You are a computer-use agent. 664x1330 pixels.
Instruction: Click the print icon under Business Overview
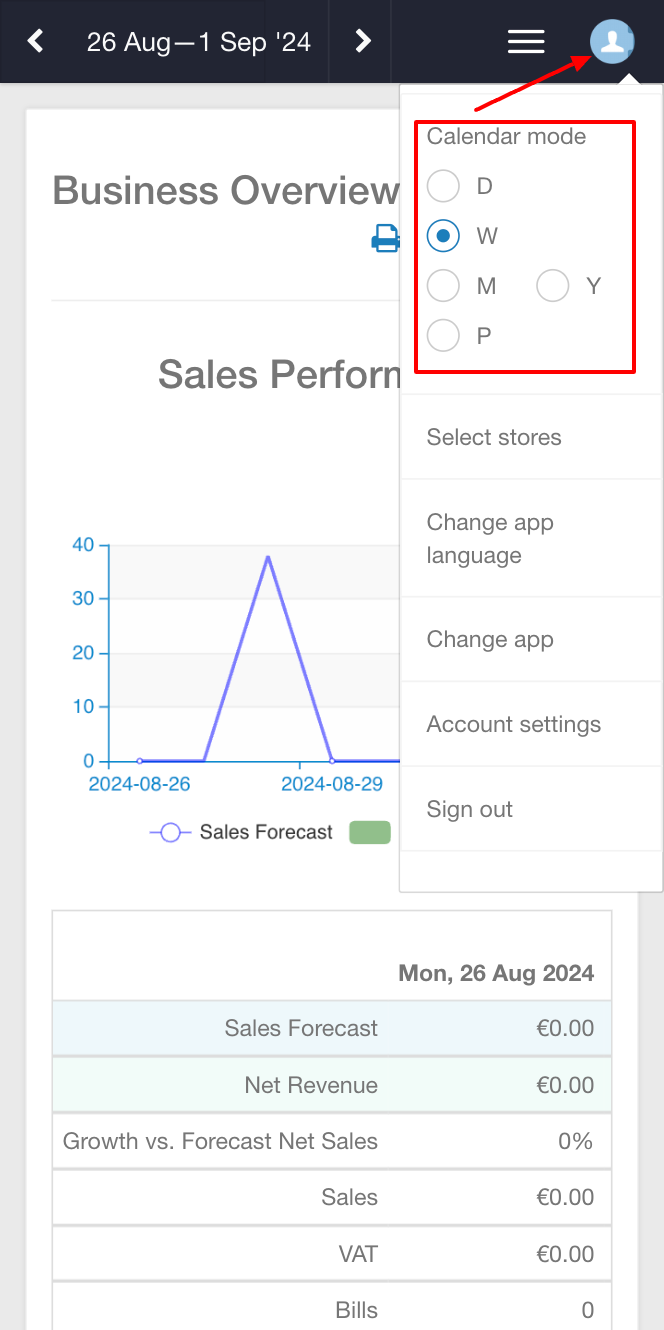click(x=386, y=238)
